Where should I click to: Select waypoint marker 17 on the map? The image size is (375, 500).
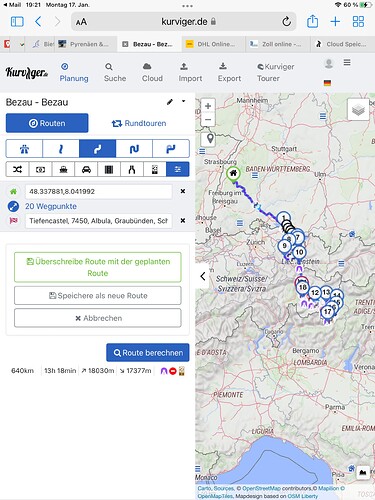pyautogui.click(x=327, y=312)
